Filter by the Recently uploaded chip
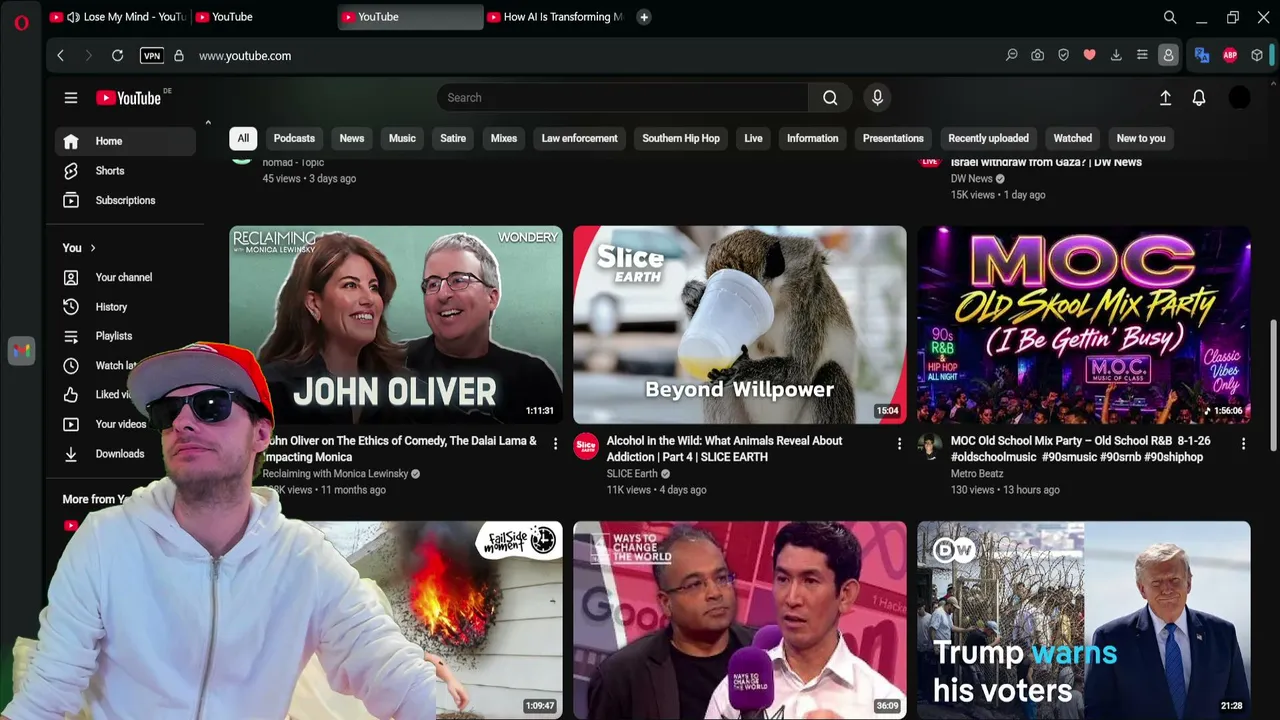1280x720 pixels. click(988, 138)
